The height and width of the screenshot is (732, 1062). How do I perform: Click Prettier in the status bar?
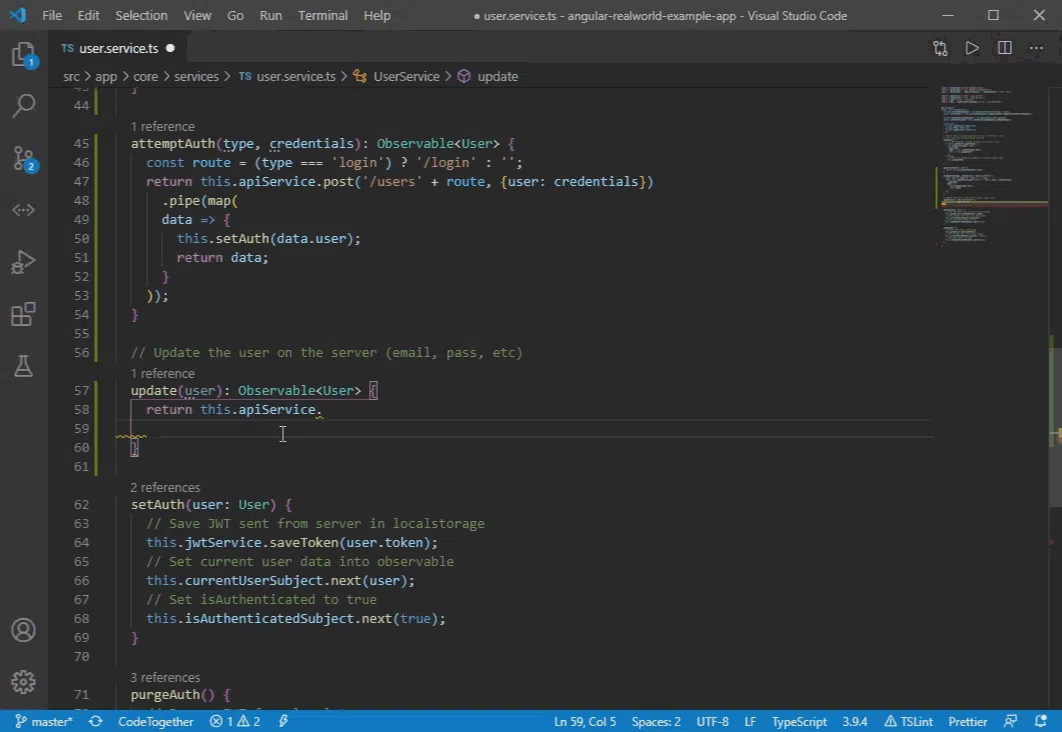point(967,722)
